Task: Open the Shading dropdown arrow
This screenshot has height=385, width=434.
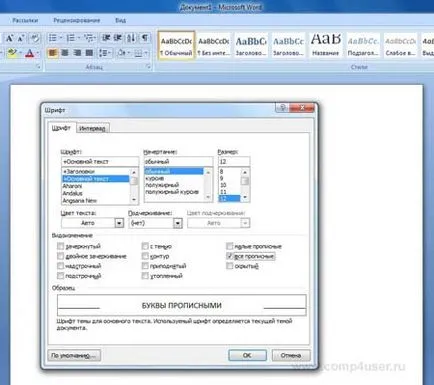Action: [129, 53]
